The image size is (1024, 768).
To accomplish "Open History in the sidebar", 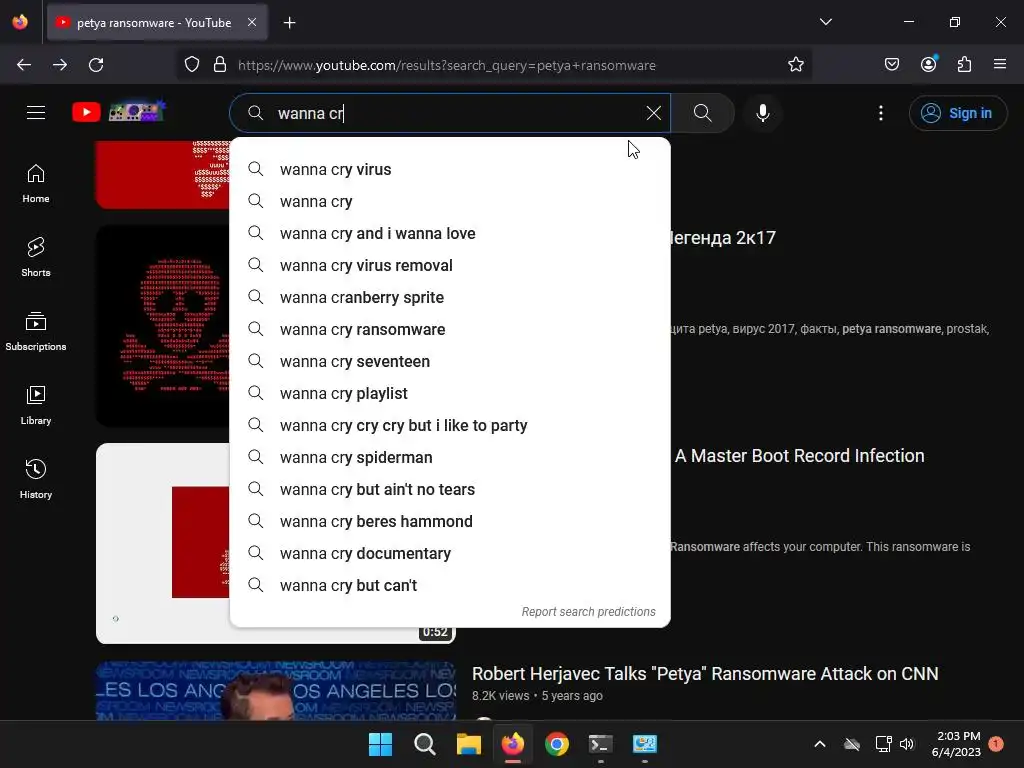I will click(36, 479).
